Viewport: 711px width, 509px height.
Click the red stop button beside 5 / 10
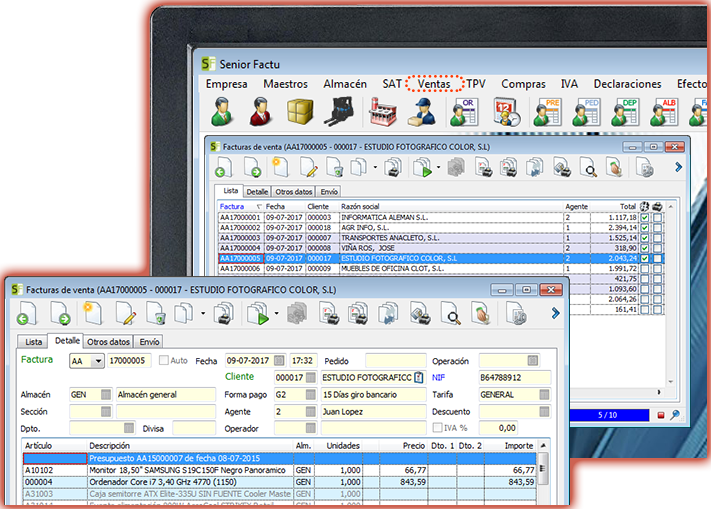point(661,415)
